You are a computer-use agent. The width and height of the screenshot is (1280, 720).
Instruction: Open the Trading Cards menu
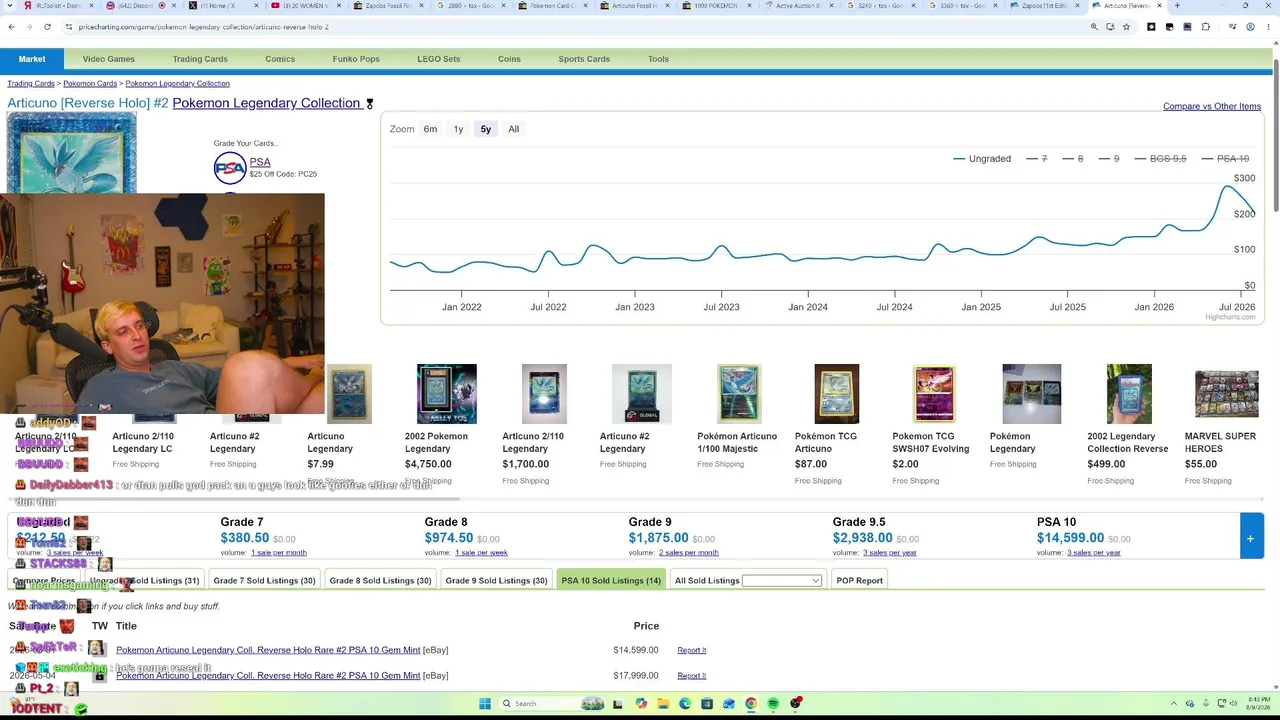(x=200, y=59)
